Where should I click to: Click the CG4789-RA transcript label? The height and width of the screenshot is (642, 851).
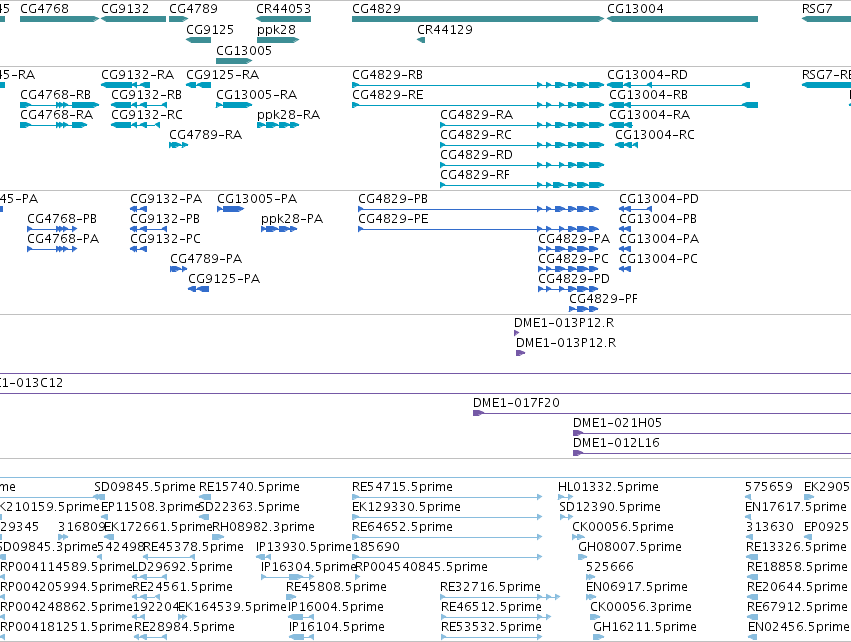click(206, 135)
